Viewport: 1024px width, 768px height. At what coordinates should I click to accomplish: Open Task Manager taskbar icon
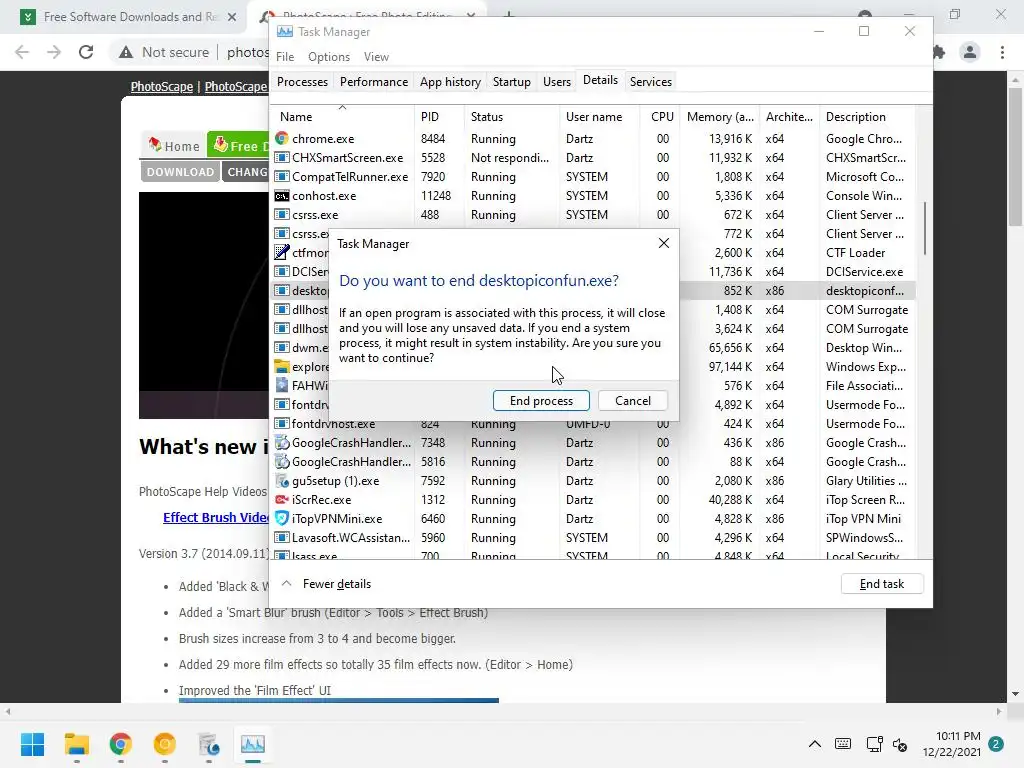tap(253, 744)
